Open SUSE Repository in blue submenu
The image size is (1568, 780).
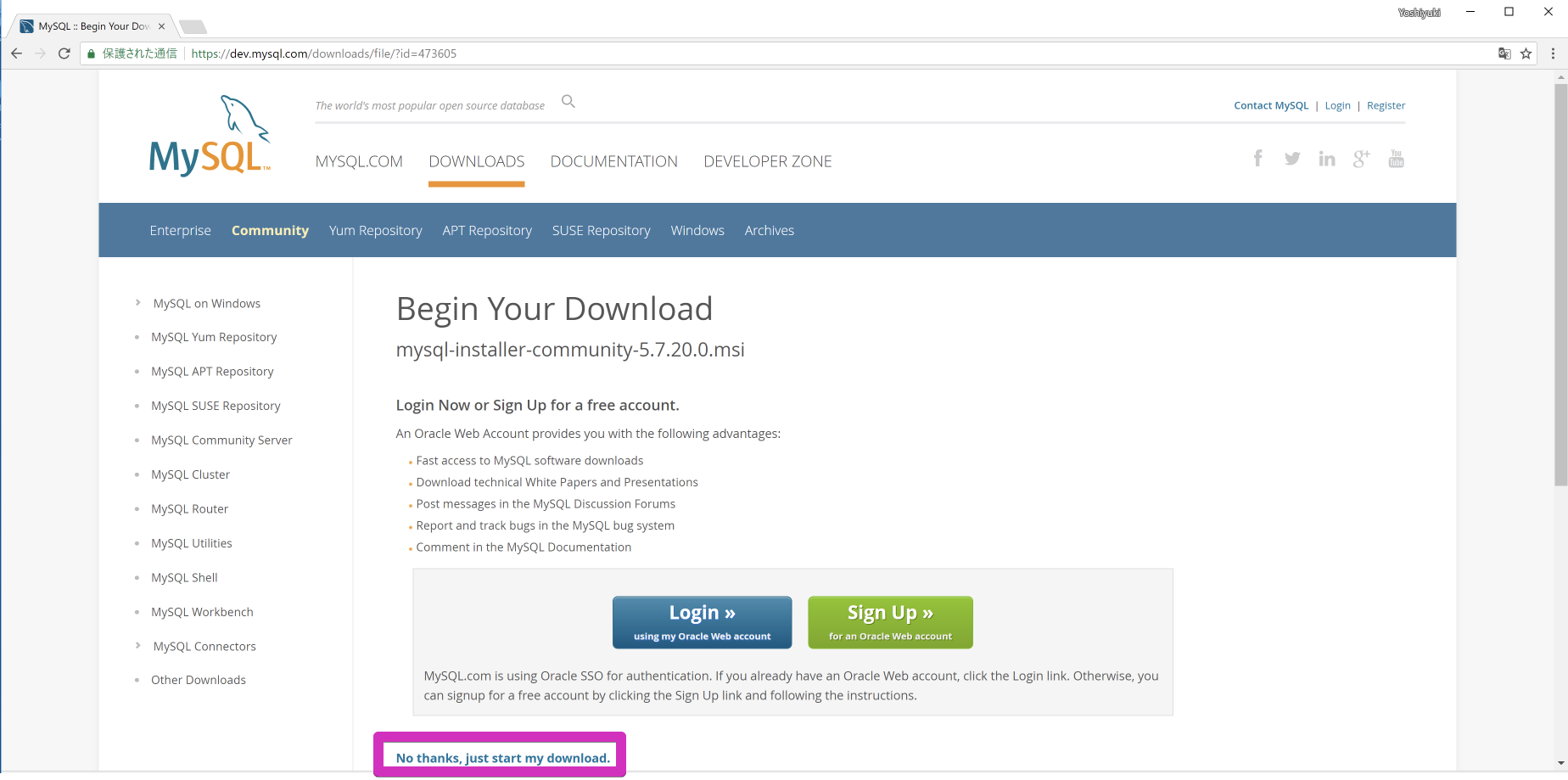tap(602, 231)
